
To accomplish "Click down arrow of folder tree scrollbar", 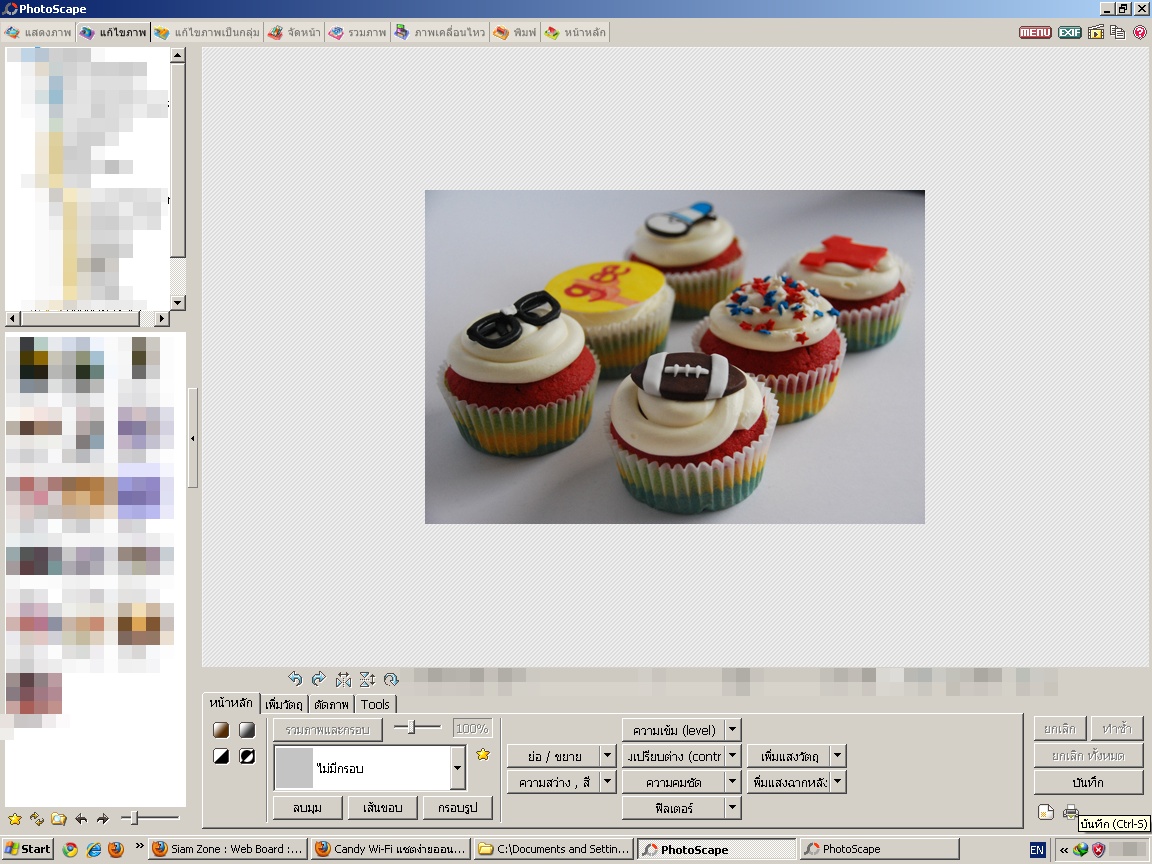I will 178,303.
